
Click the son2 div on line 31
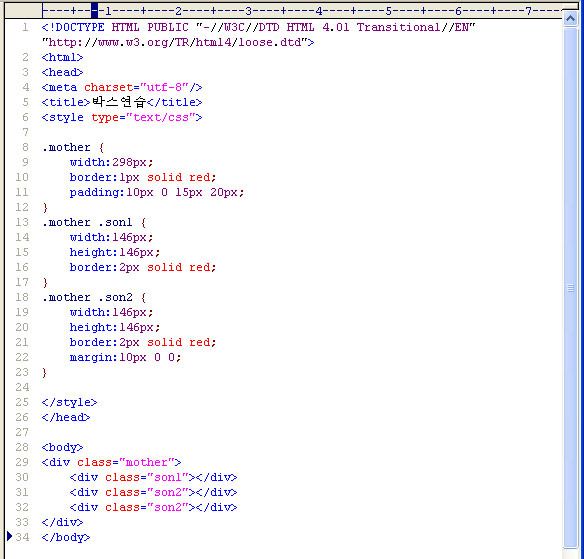[x=153, y=492]
